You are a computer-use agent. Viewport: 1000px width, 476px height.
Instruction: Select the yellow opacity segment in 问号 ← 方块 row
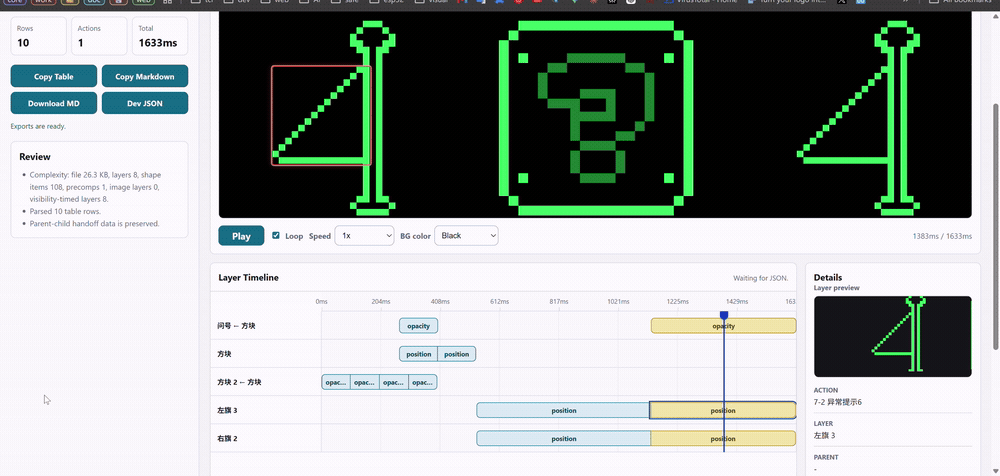[x=723, y=325]
